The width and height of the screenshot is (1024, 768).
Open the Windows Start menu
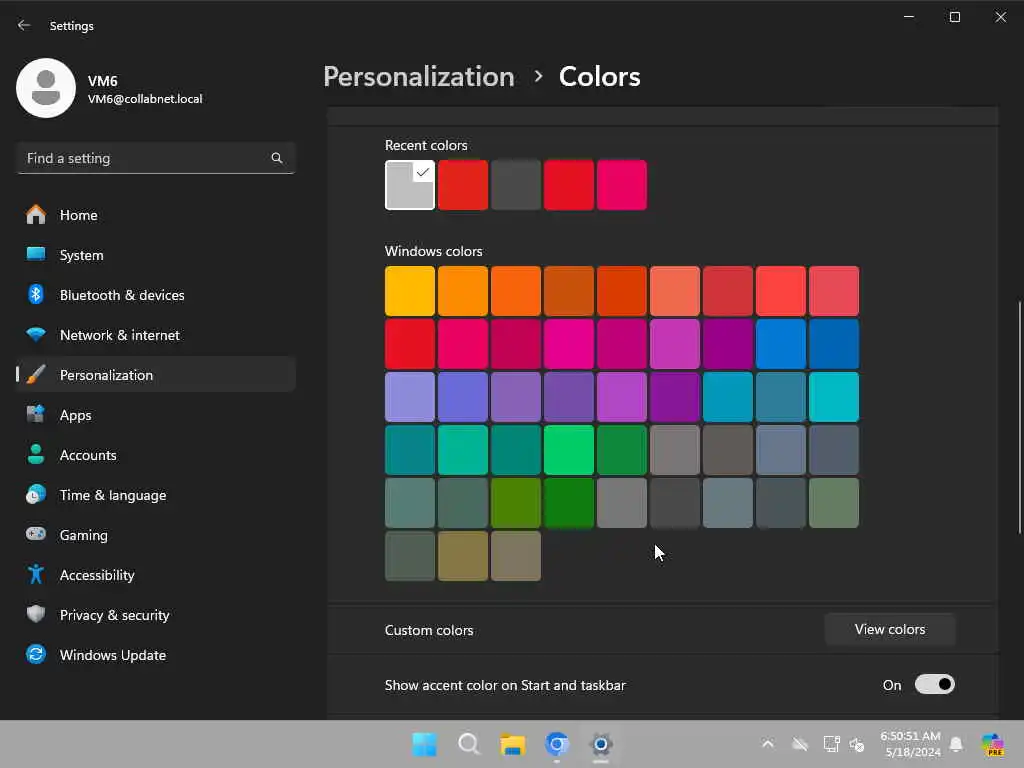[x=424, y=744]
